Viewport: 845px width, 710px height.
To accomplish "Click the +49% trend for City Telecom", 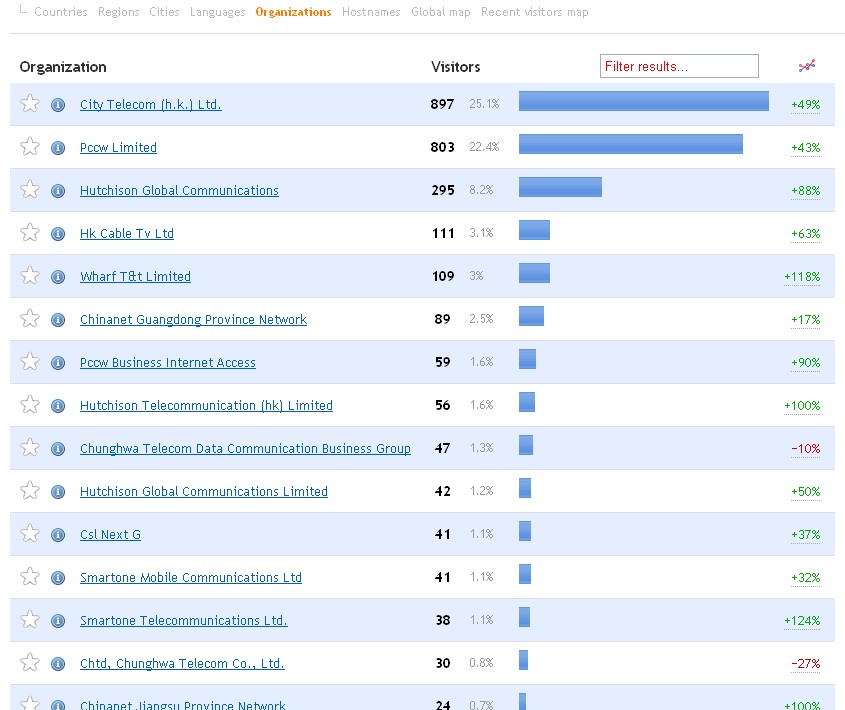I will pyautogui.click(x=805, y=105).
